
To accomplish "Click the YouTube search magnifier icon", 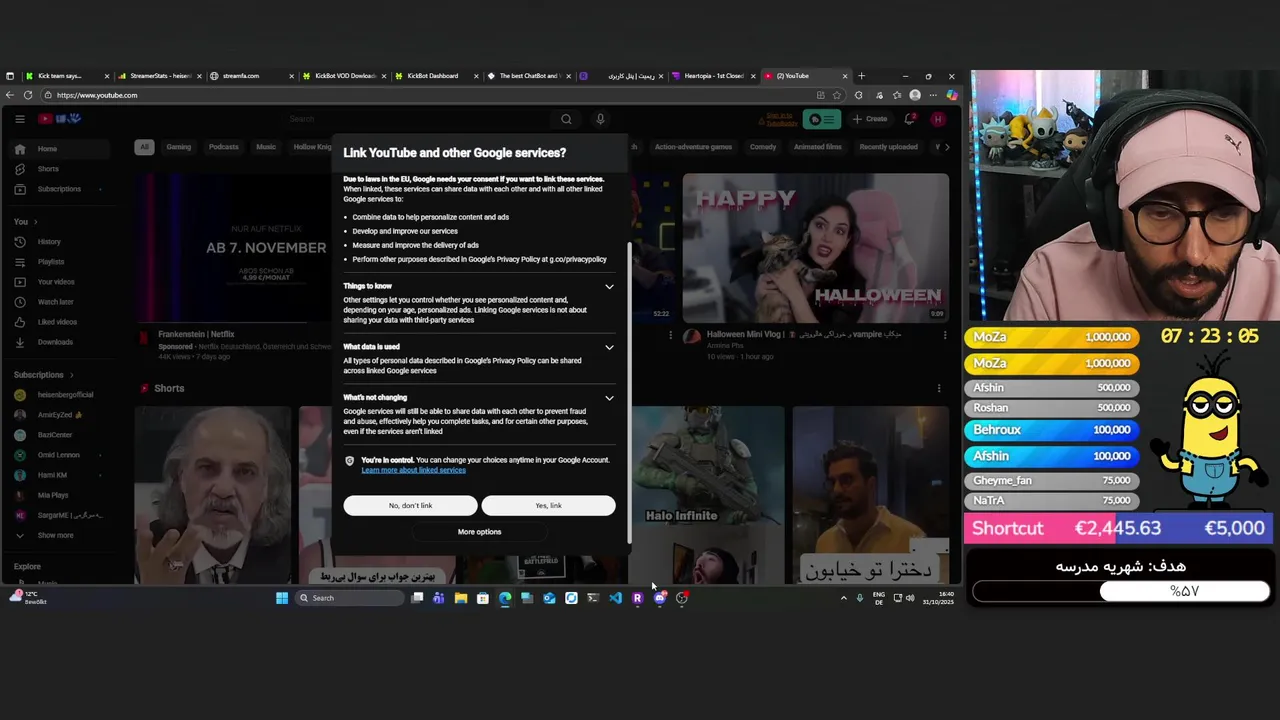I will click(x=566, y=119).
